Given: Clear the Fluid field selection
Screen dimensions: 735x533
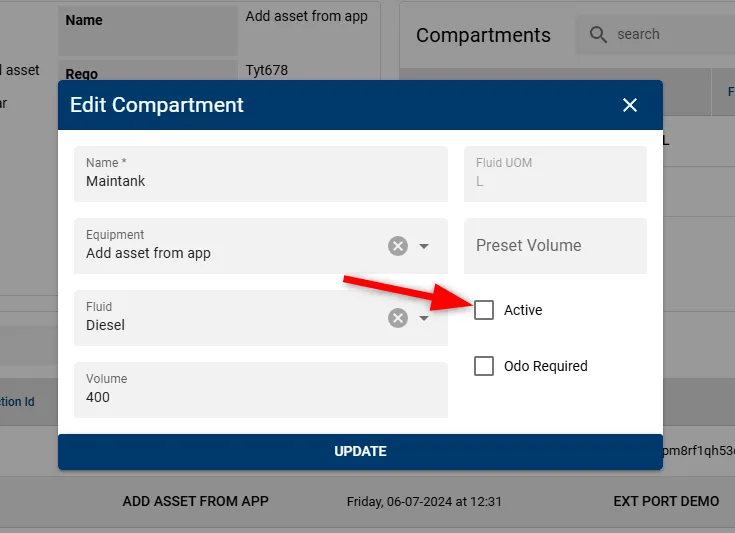Looking at the screenshot, I should pyautogui.click(x=398, y=318).
